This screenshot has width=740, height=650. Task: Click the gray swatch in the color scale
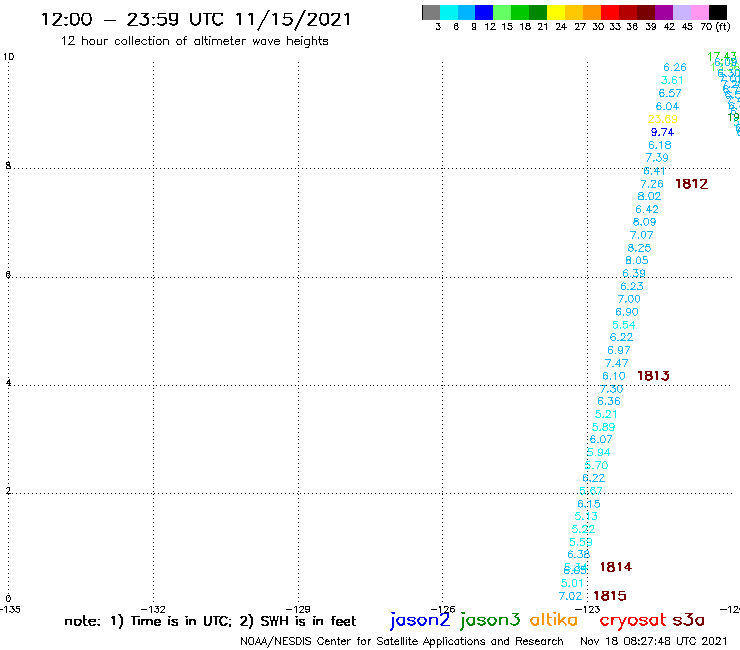[431, 12]
